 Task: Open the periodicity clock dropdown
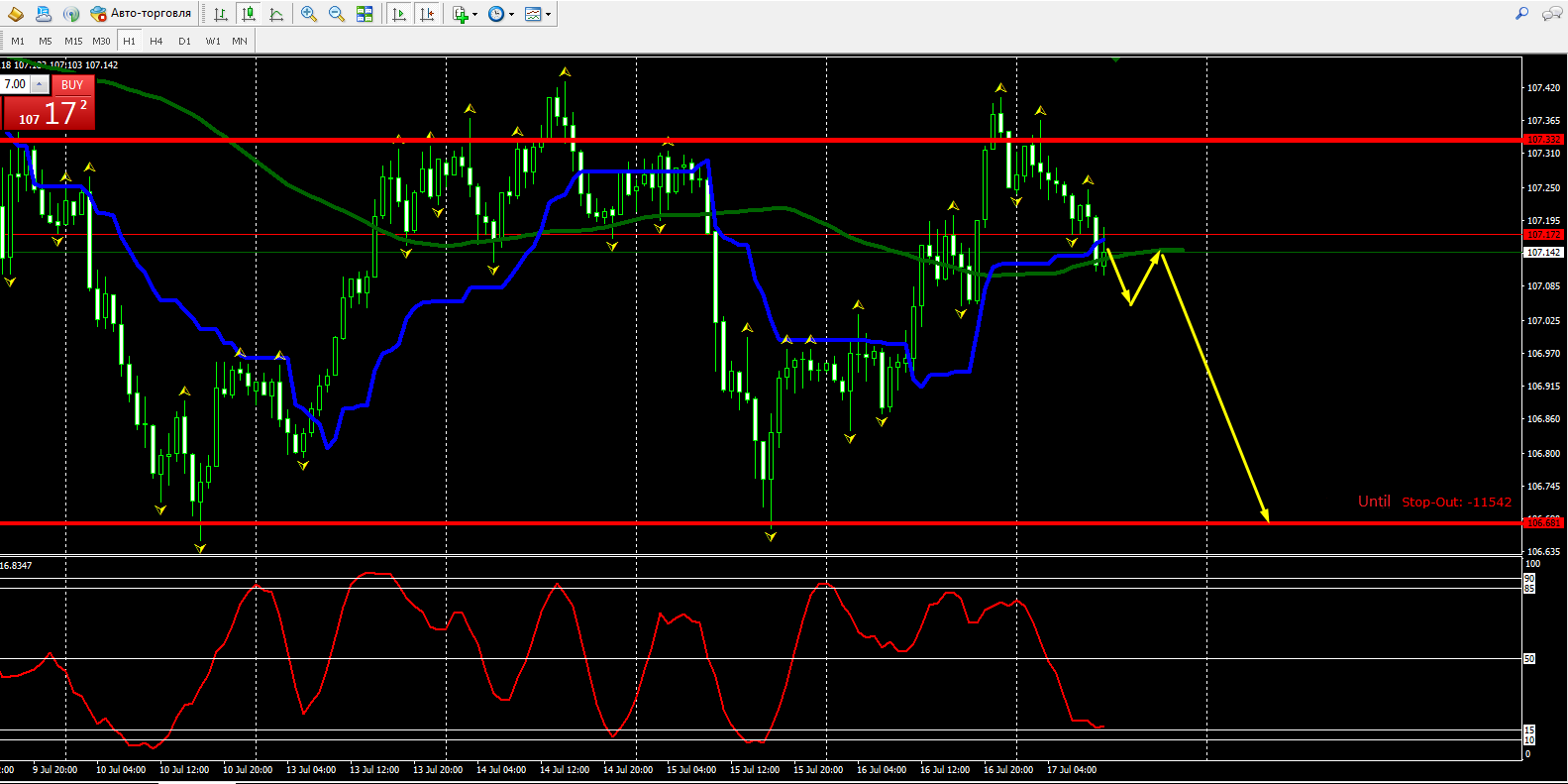(x=500, y=14)
